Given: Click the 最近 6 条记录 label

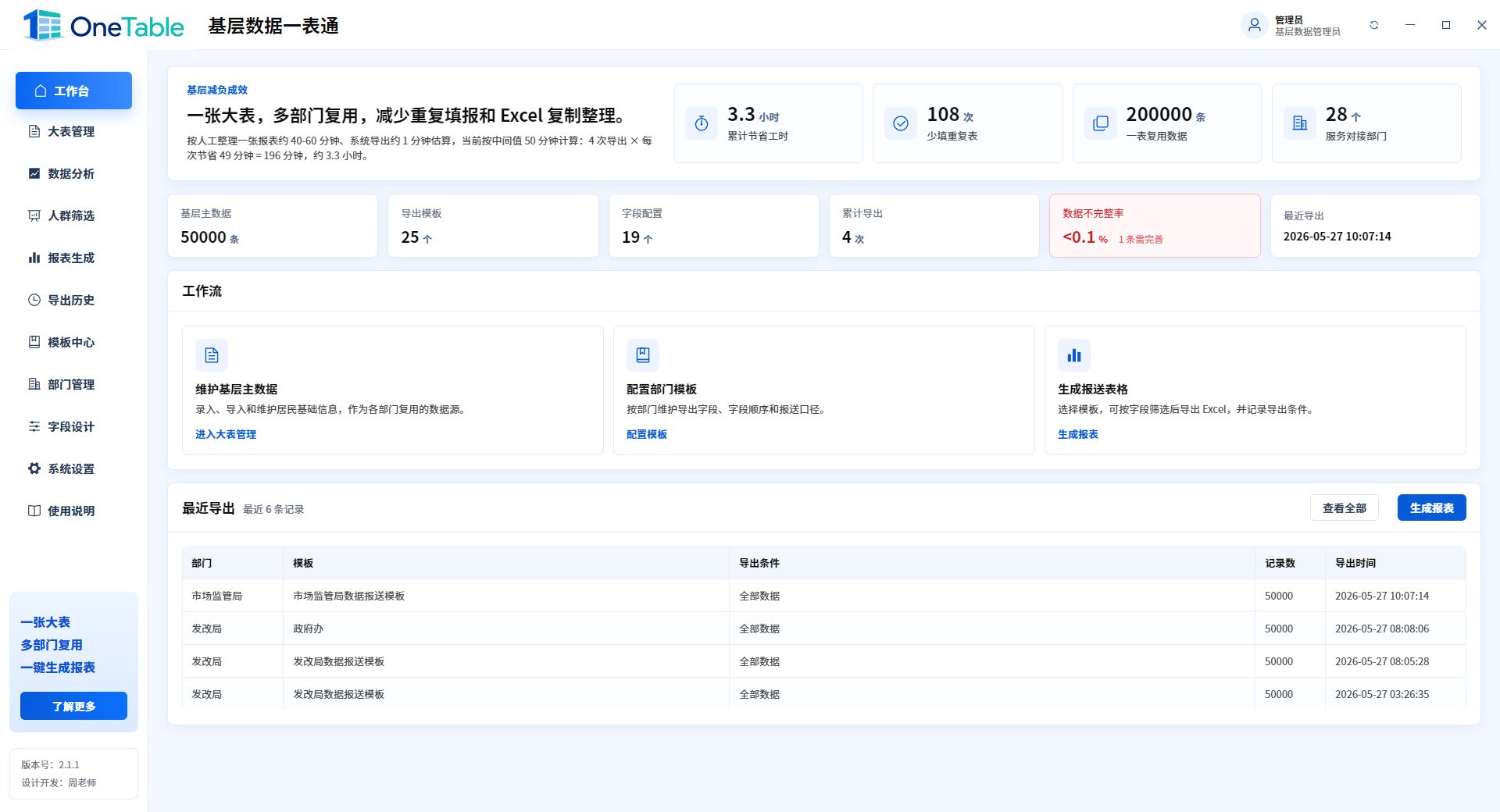Looking at the screenshot, I should (x=273, y=509).
